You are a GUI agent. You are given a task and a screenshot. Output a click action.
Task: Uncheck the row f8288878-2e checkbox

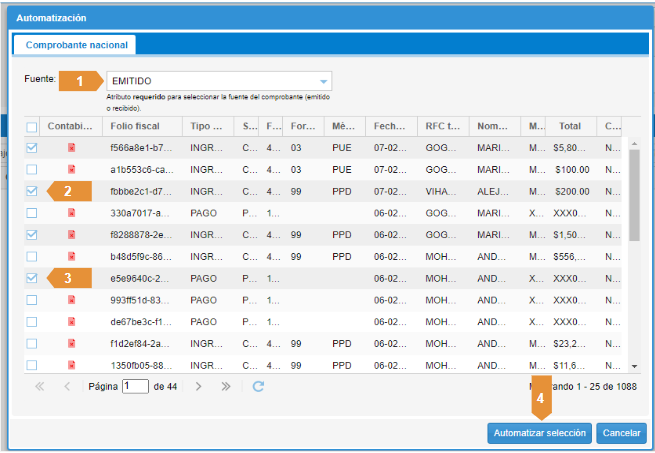32,235
